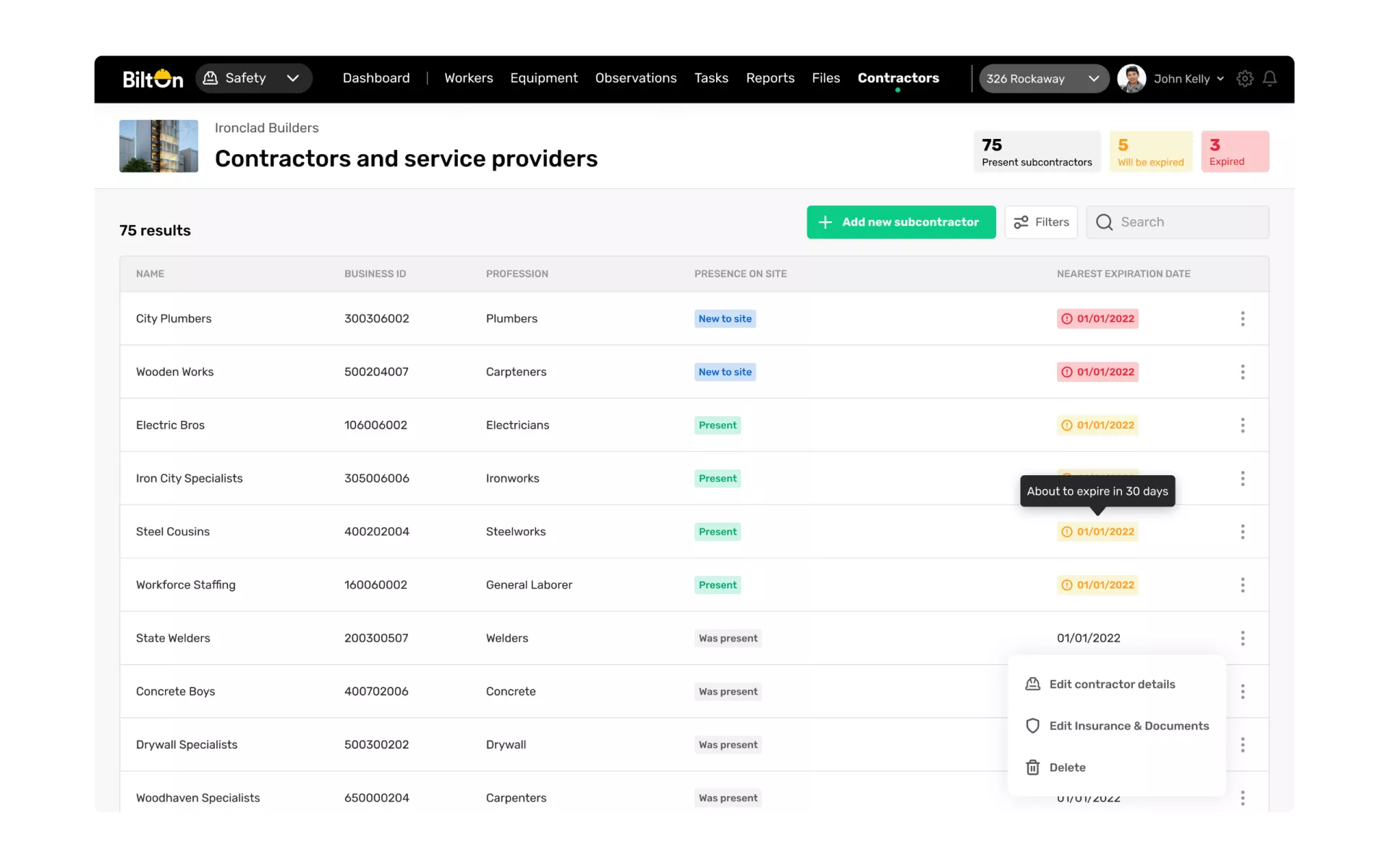This screenshot has width=1389, height=868.
Task: Choose Edit Insurance & Documents
Action: point(1116,726)
